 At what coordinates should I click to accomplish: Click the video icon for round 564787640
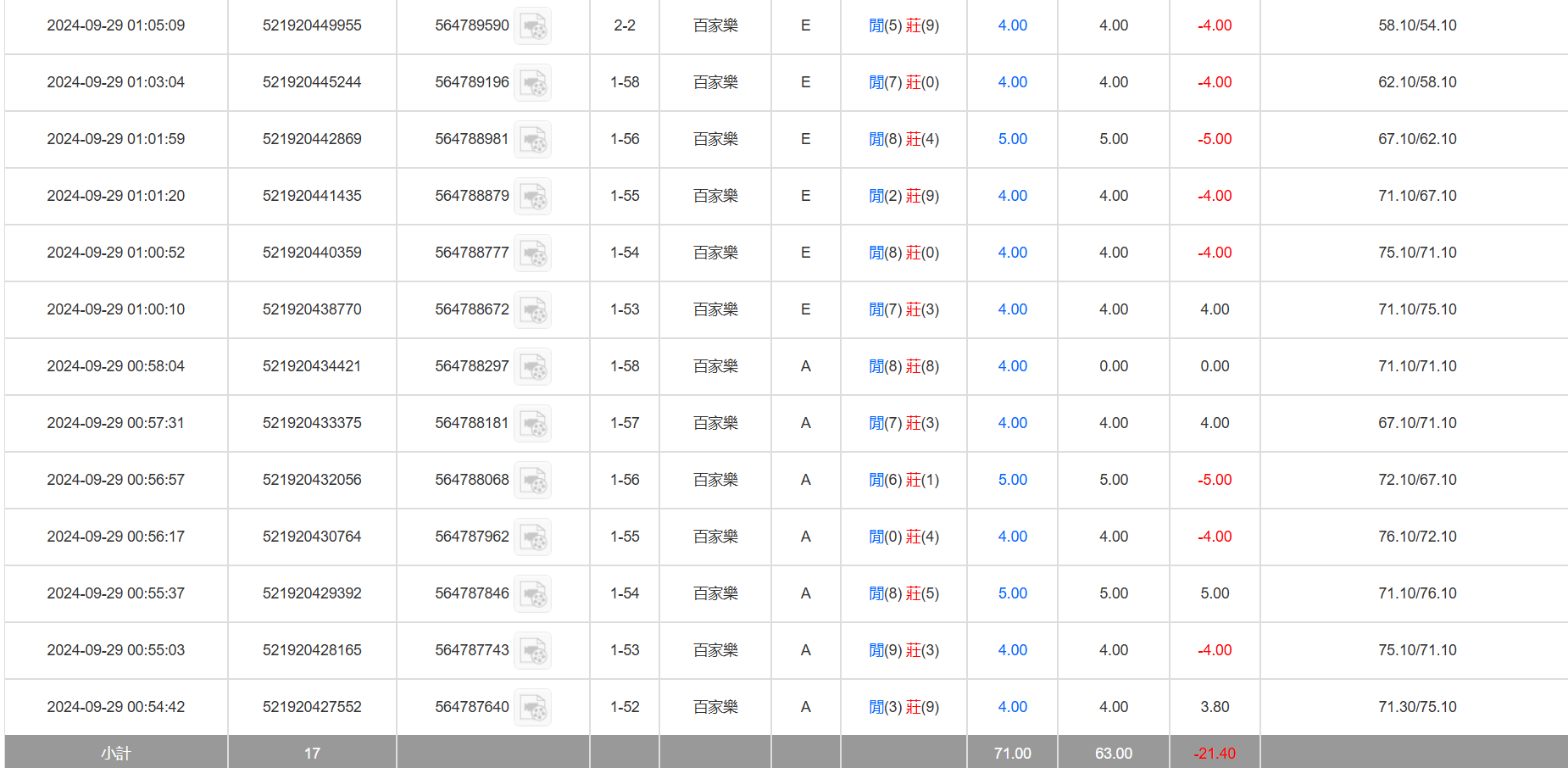click(533, 708)
